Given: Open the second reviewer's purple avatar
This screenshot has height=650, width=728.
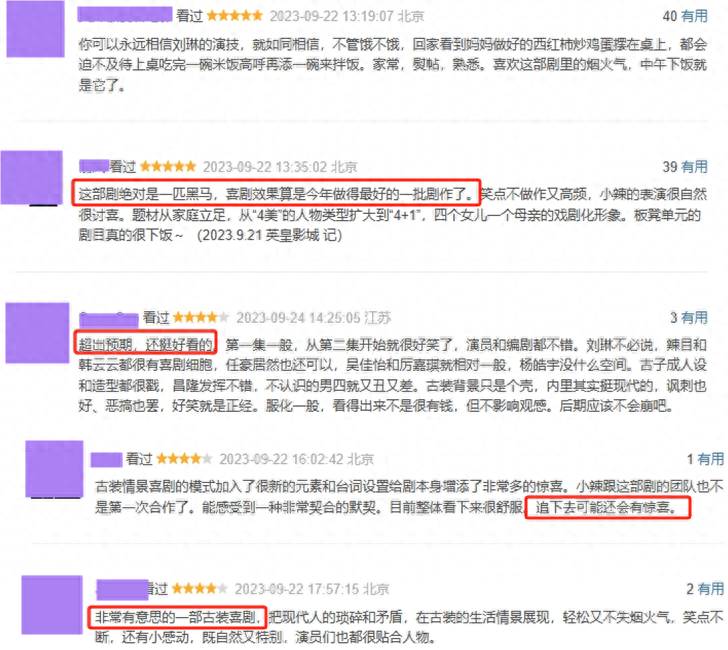Looking at the screenshot, I should 32,177.
